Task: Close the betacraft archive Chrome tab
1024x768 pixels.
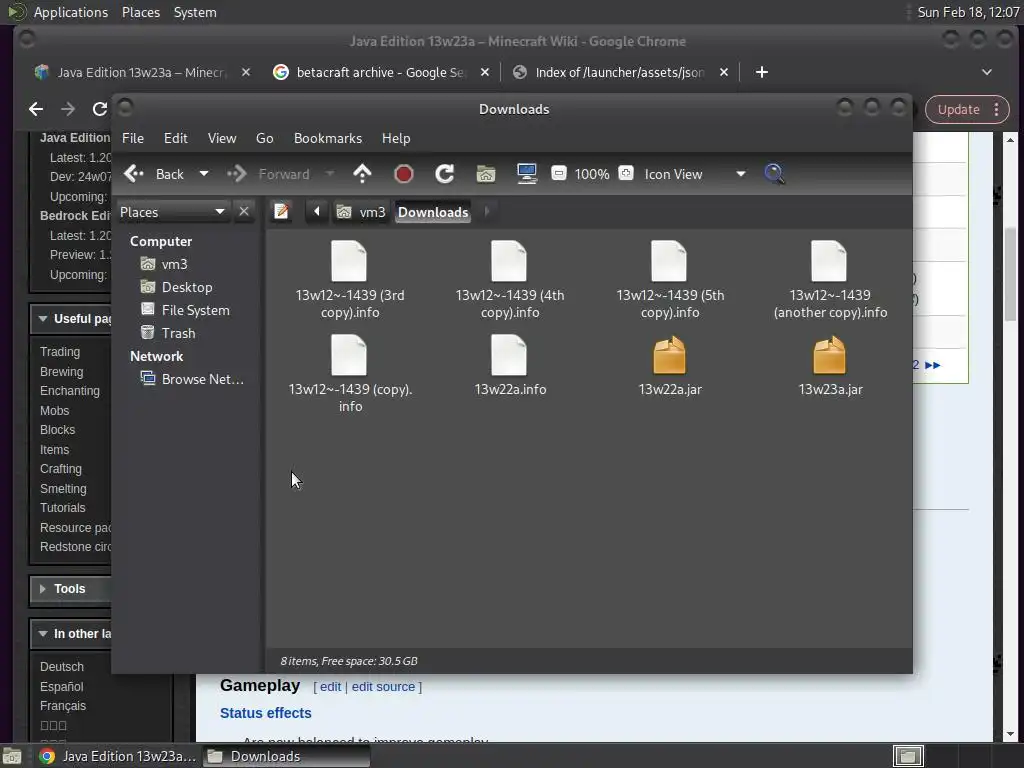Action: coord(485,72)
